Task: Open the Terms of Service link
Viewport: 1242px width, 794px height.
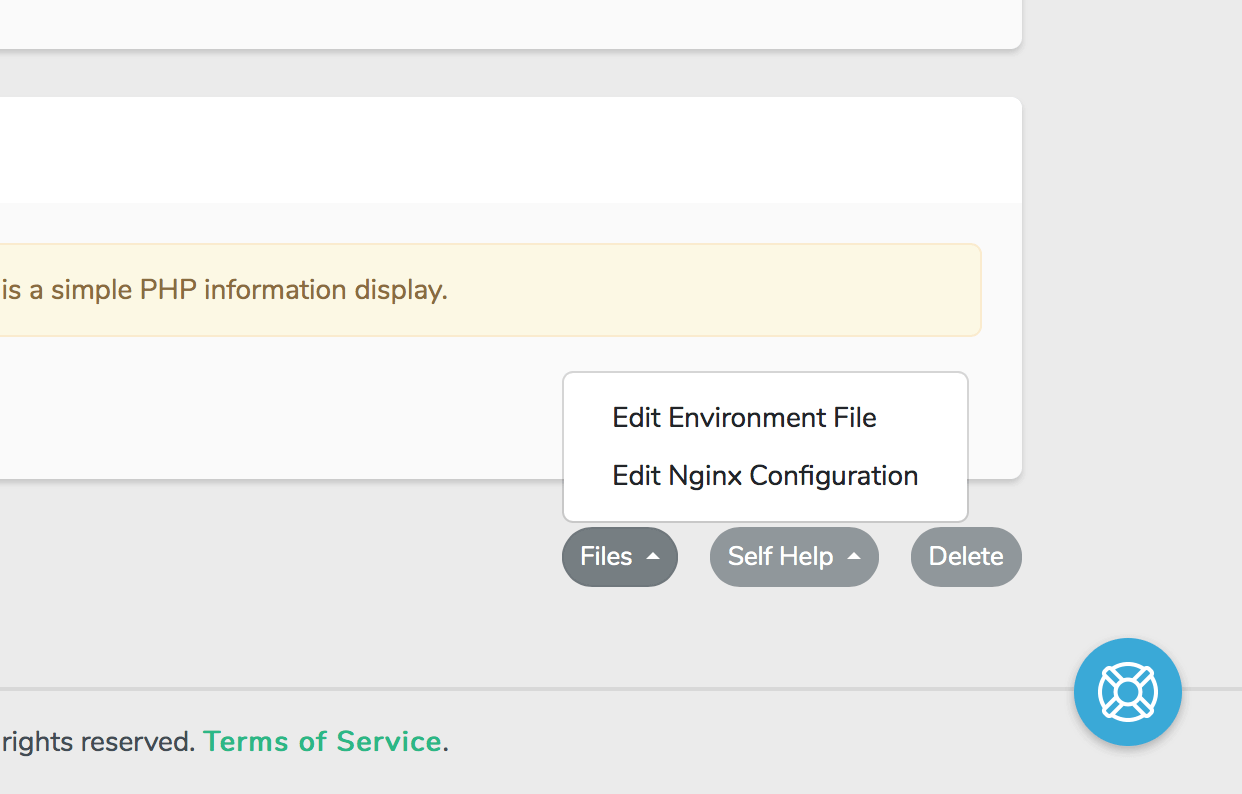Action: tap(322, 741)
